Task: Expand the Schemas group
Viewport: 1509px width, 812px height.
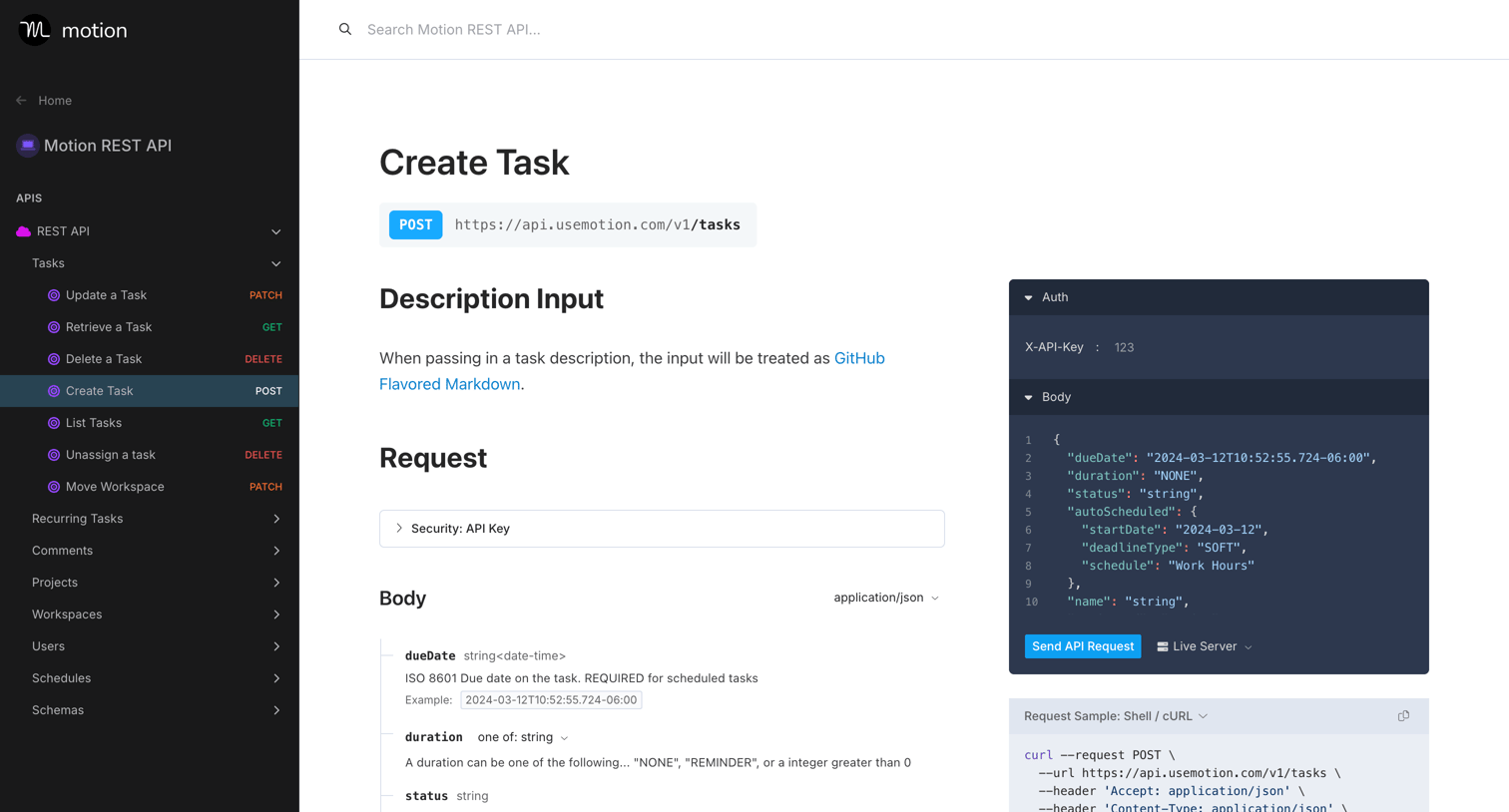Action: coord(276,710)
